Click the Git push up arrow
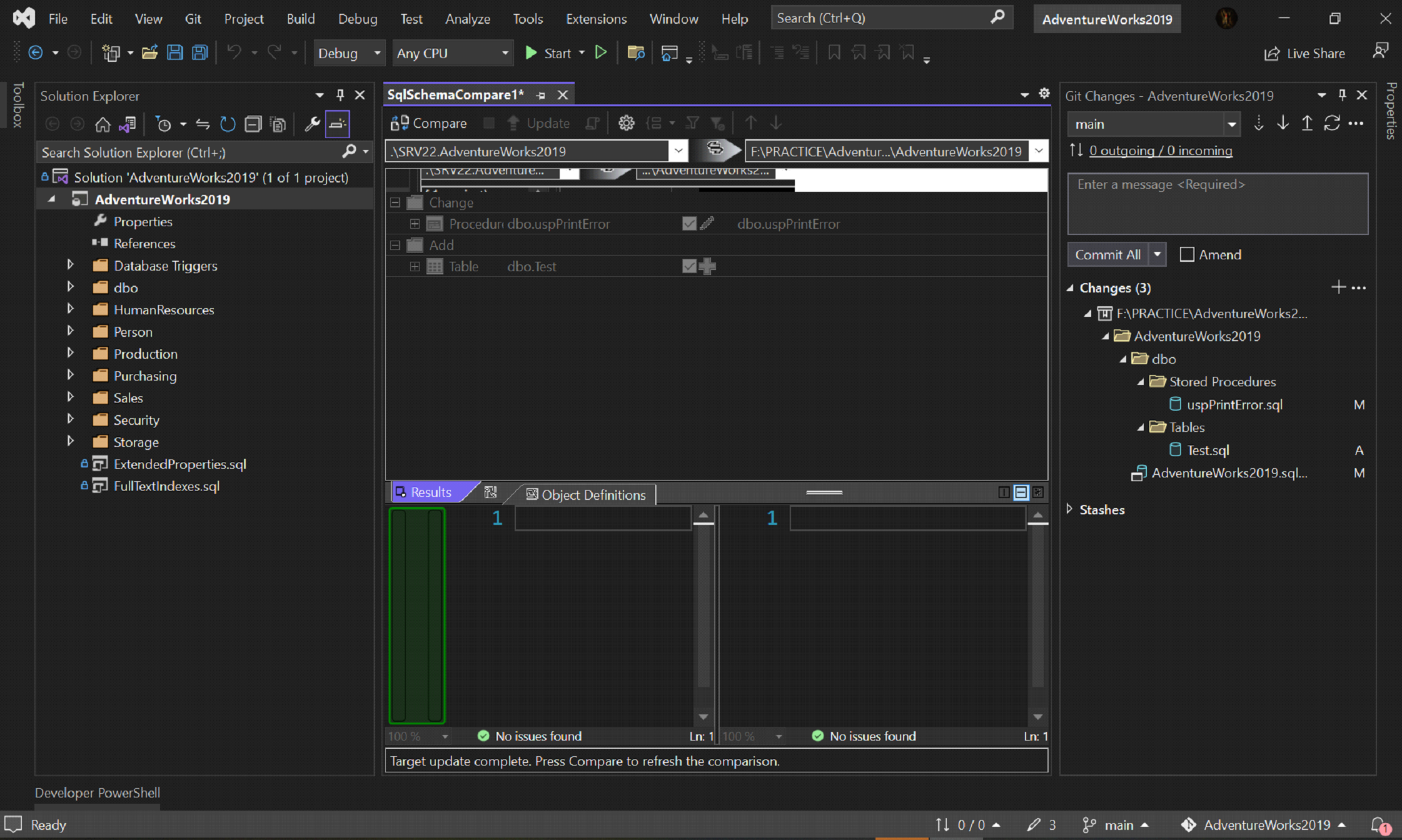The width and height of the screenshot is (1402, 840). [1307, 124]
